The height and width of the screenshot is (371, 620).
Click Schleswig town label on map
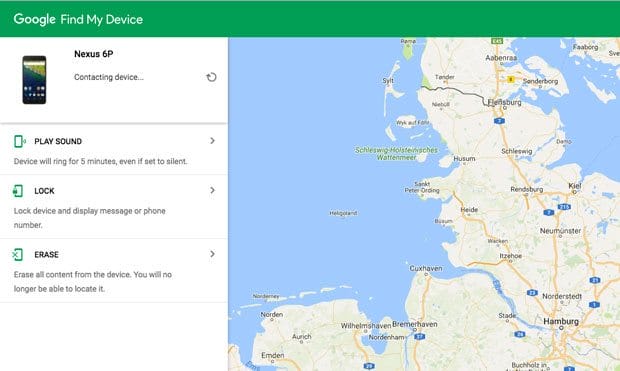pyautogui.click(x=517, y=151)
